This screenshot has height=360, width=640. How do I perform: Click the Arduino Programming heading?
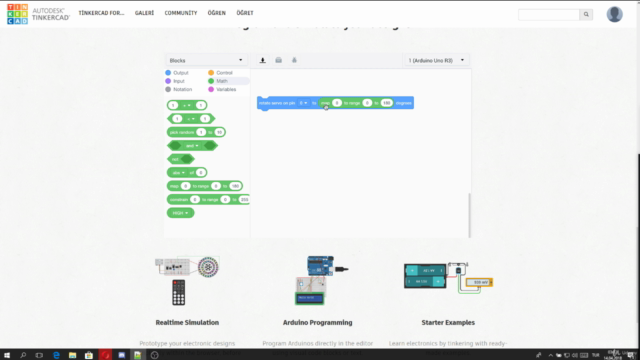tap(318, 322)
